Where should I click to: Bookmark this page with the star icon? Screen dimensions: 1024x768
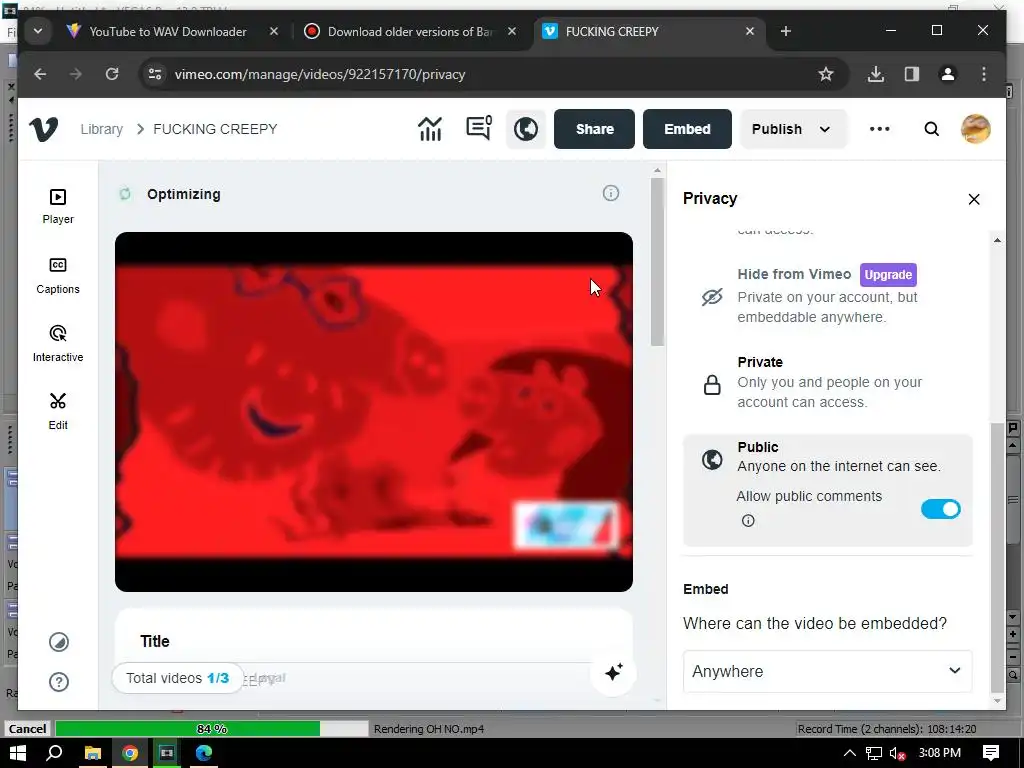(825, 74)
